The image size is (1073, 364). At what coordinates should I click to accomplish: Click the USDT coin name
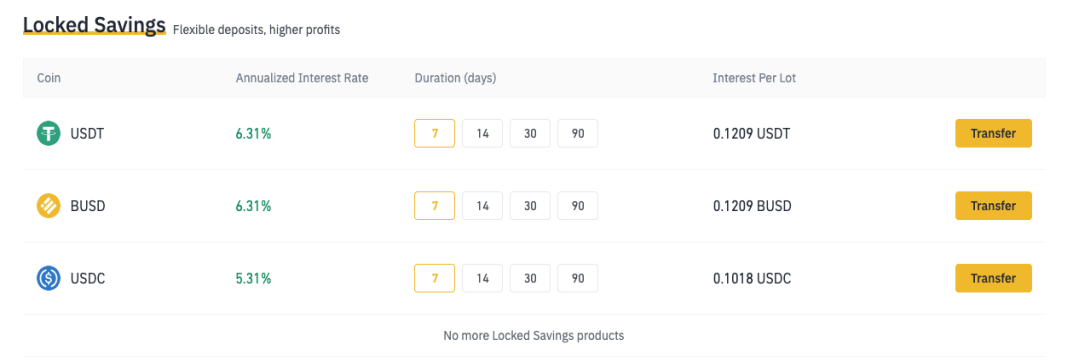point(88,133)
